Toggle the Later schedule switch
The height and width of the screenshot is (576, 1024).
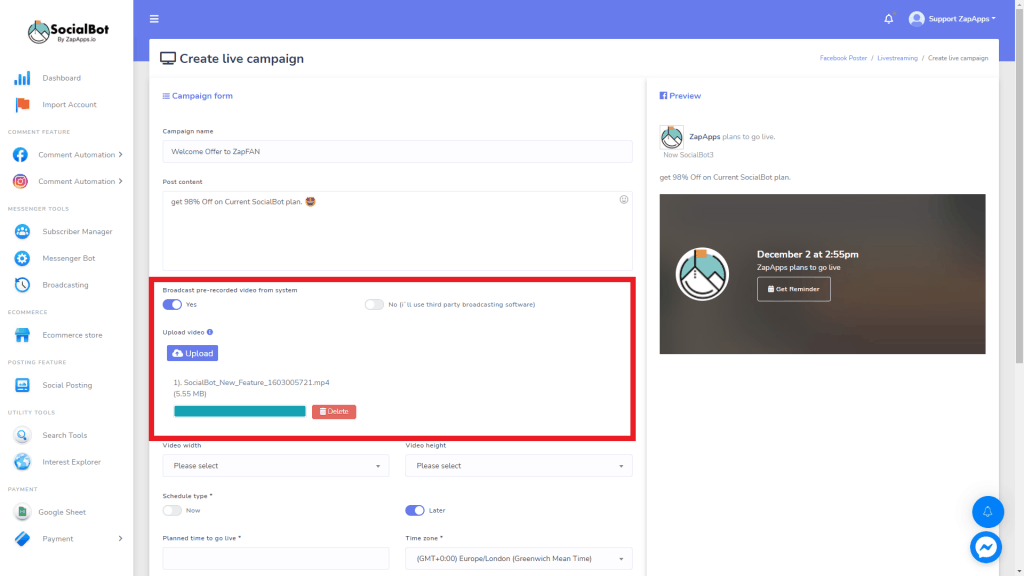415,511
